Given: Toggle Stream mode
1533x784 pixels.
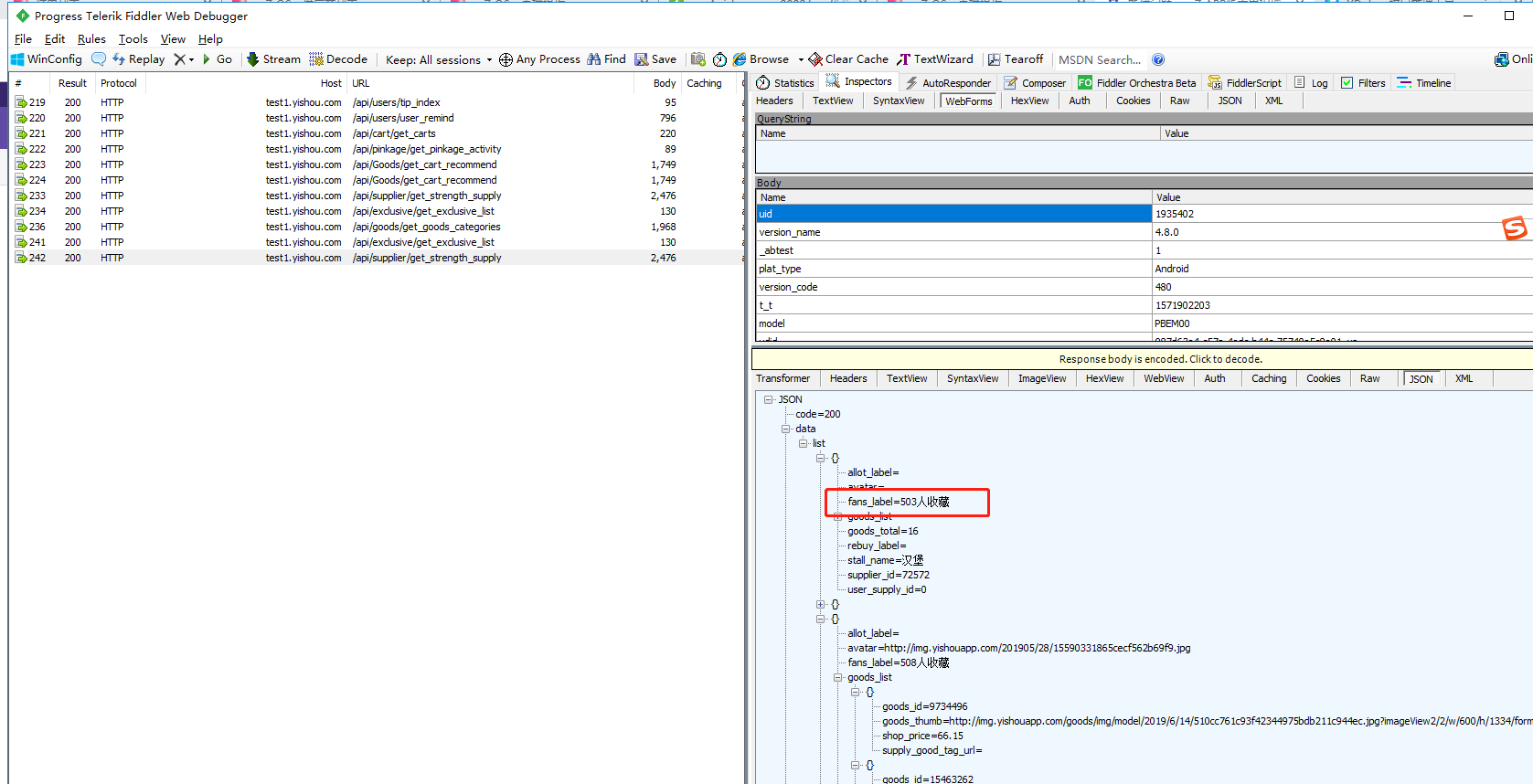Looking at the screenshot, I should click(x=273, y=59).
